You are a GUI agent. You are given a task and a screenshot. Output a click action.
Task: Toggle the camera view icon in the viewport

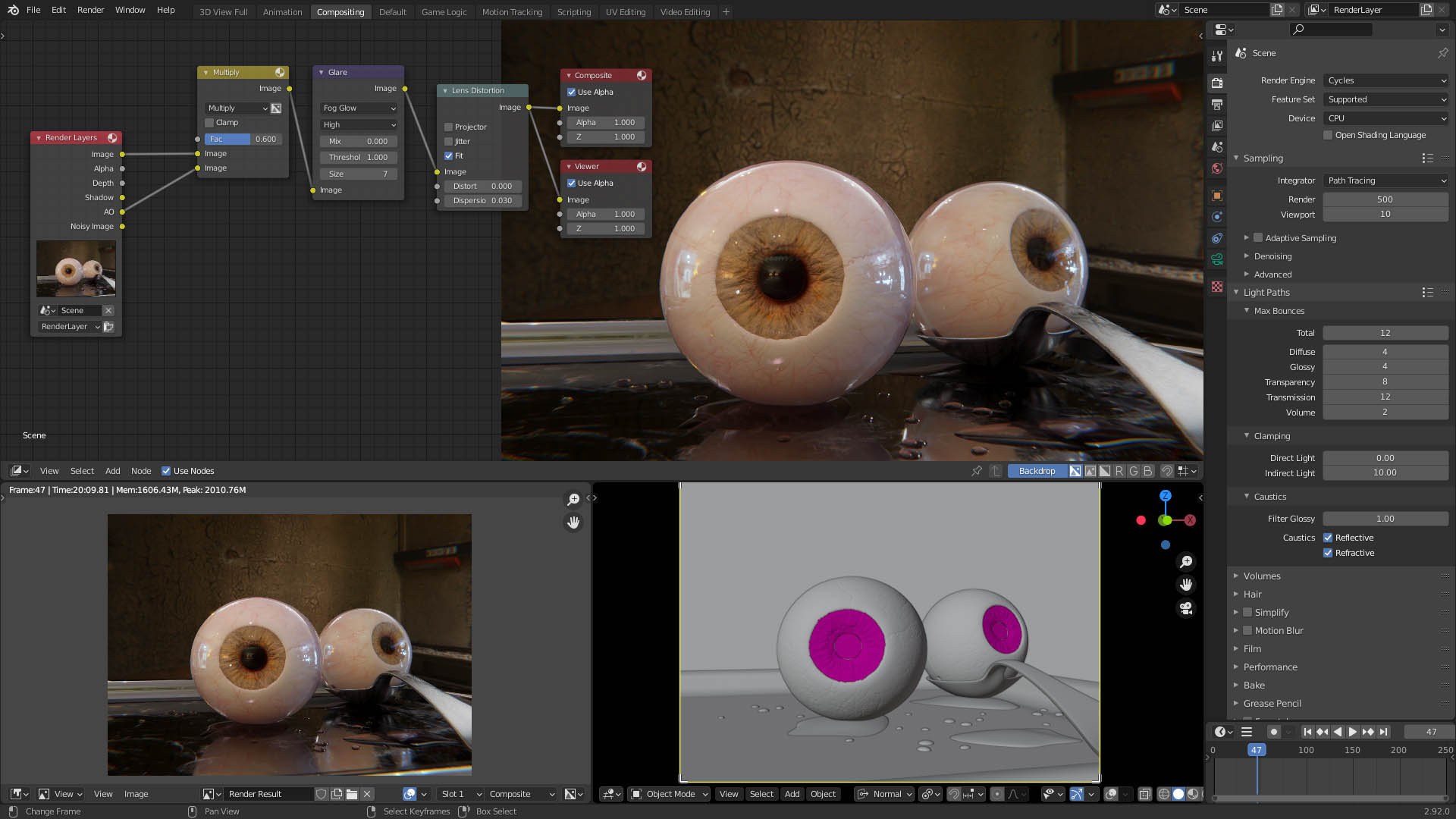pyautogui.click(x=1186, y=608)
